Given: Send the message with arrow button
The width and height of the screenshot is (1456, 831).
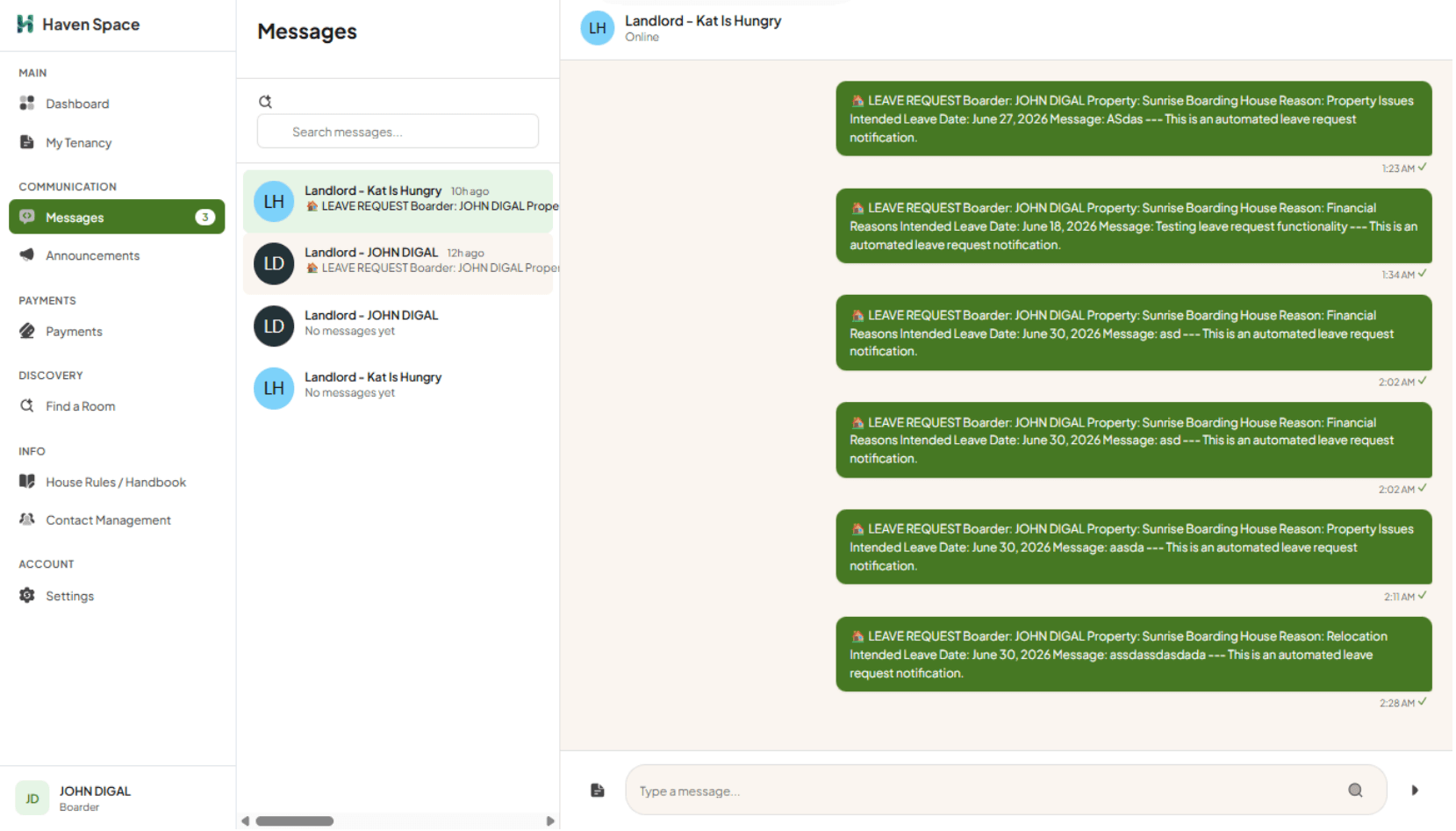Looking at the screenshot, I should (x=1415, y=791).
